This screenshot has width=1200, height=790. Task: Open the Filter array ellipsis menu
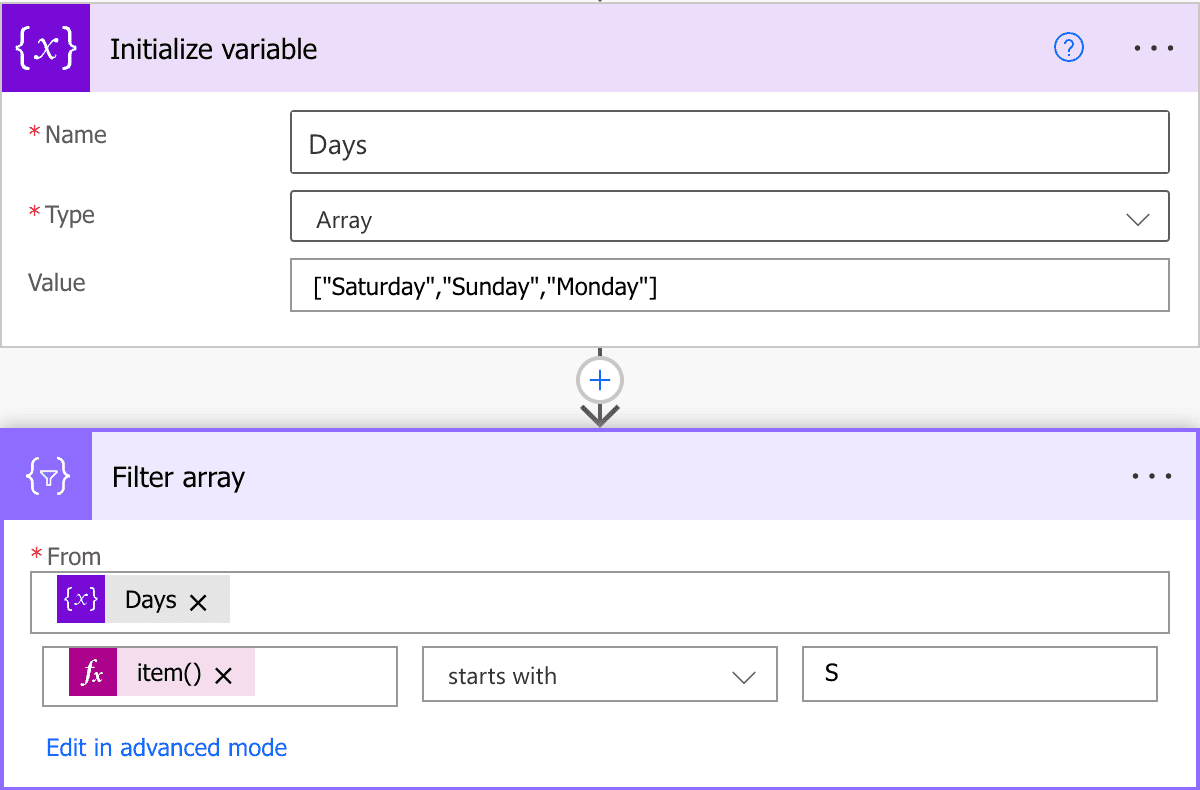(x=1152, y=477)
